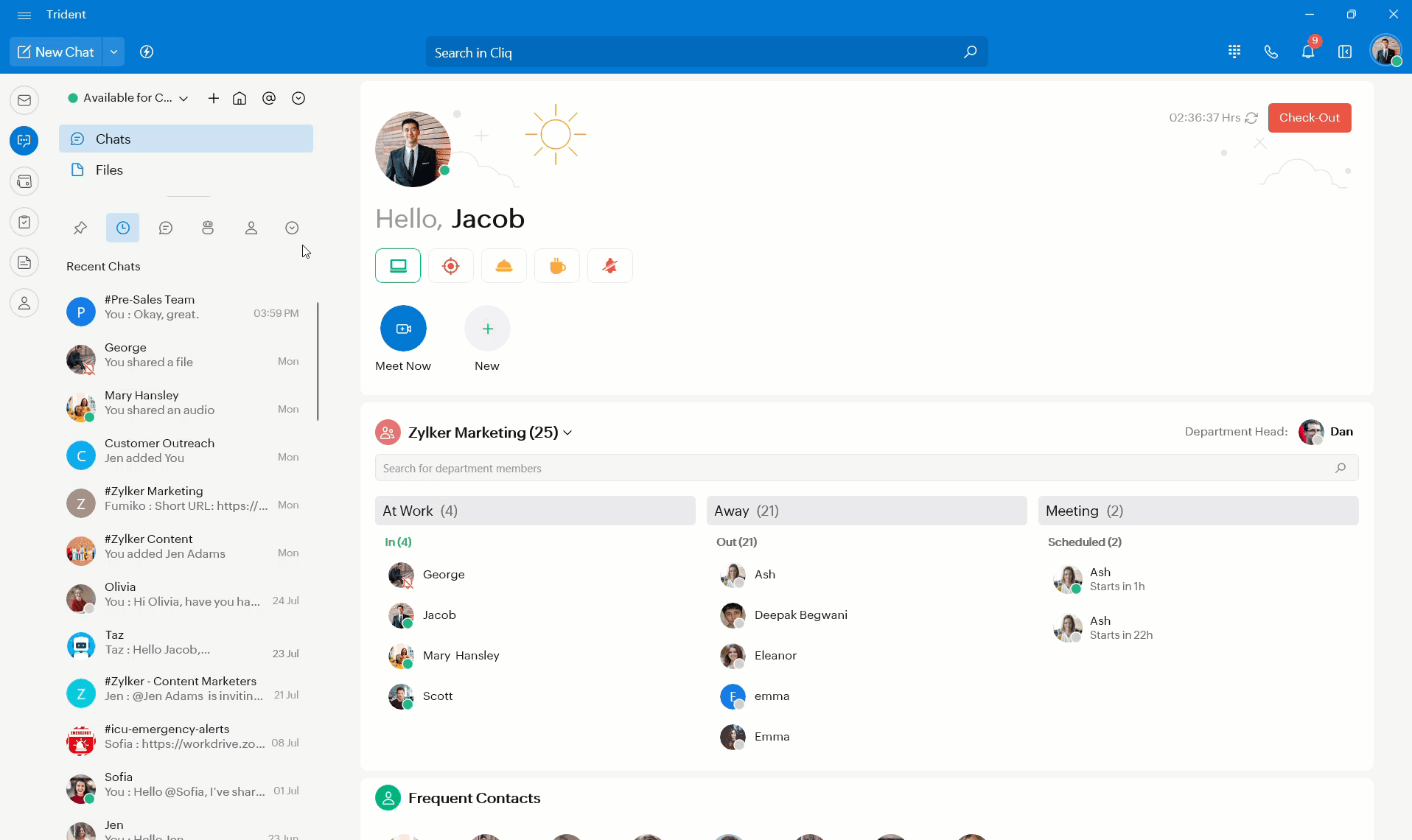Image resolution: width=1412 pixels, height=840 pixels.
Task: Open the phone calls icon
Action: pos(1271,52)
